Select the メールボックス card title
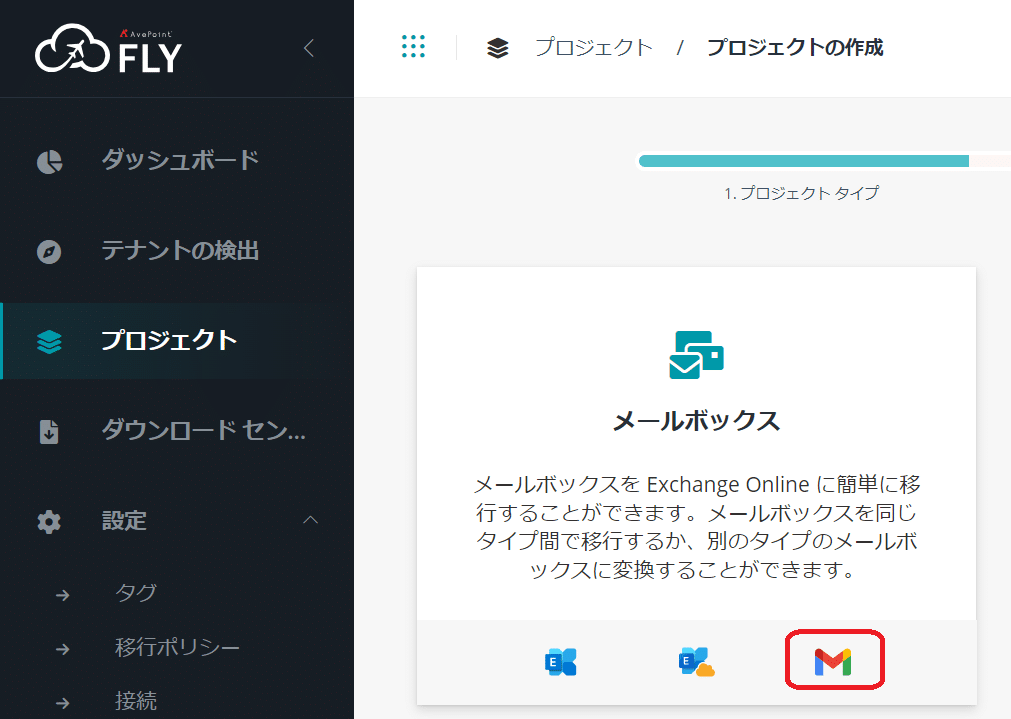Image resolution: width=1011 pixels, height=719 pixels. [x=696, y=421]
